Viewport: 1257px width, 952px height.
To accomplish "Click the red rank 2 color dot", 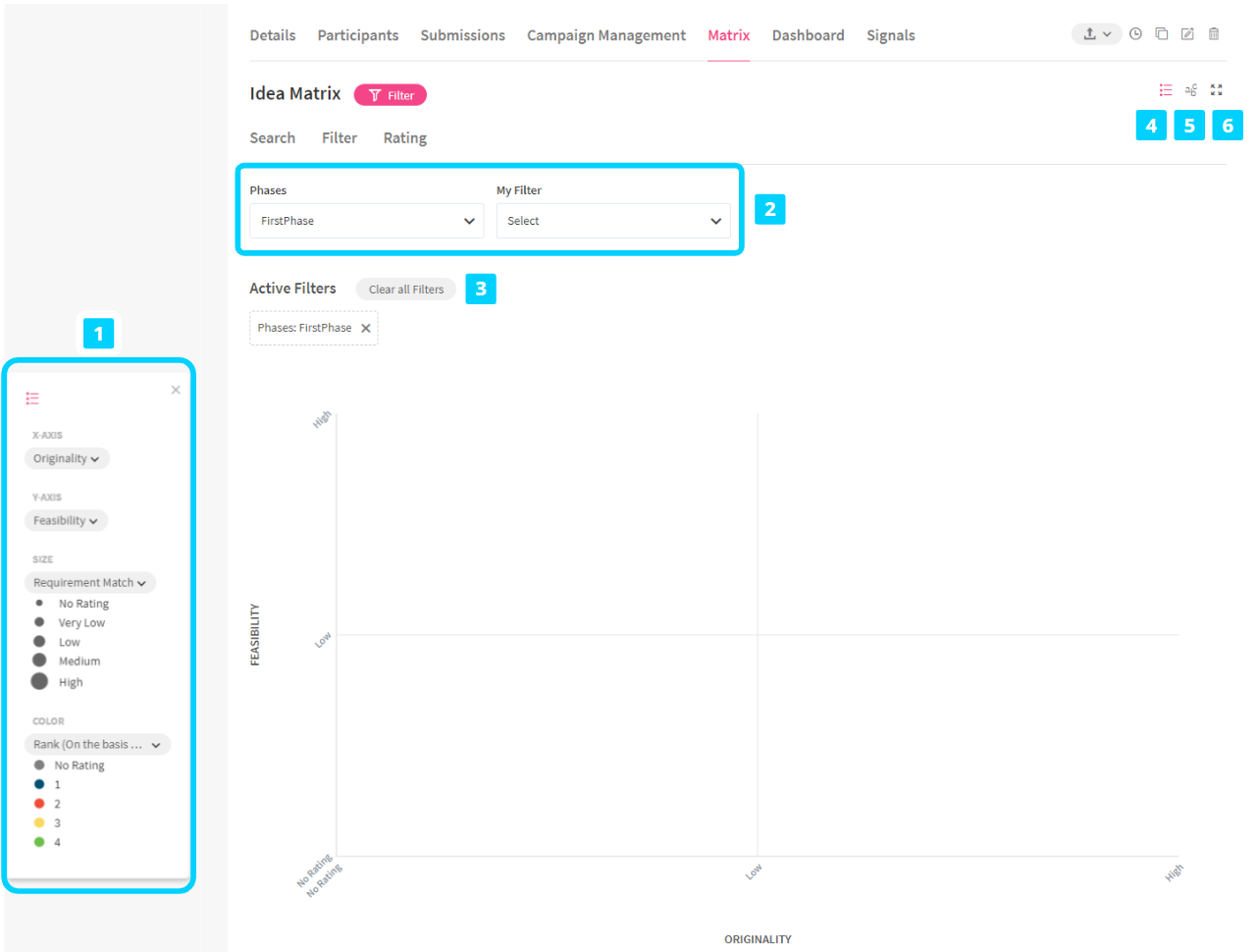I will click(39, 804).
